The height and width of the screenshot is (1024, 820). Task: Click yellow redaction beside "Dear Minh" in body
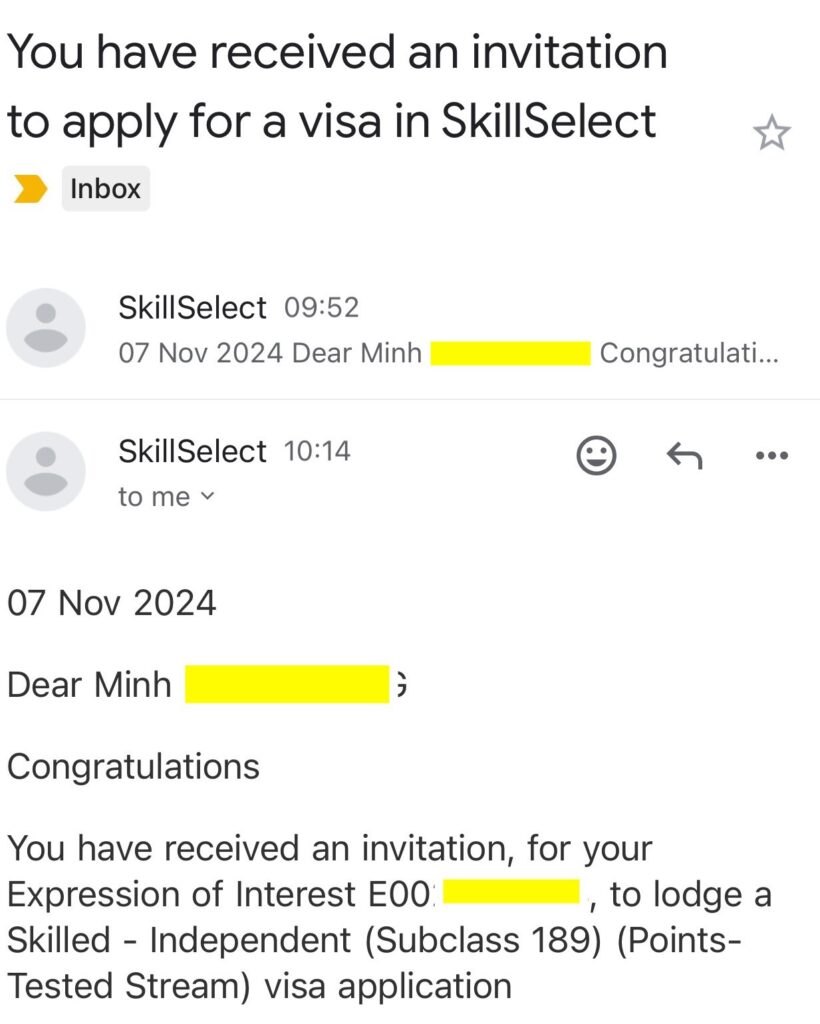click(287, 685)
